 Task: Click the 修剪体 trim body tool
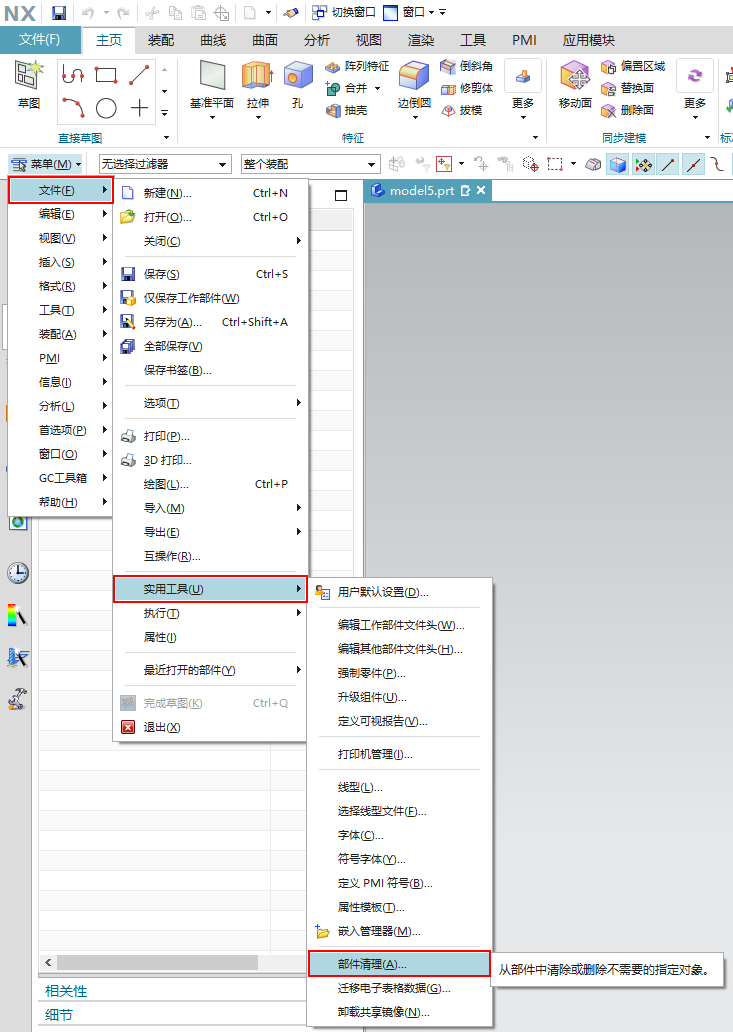tap(467, 88)
